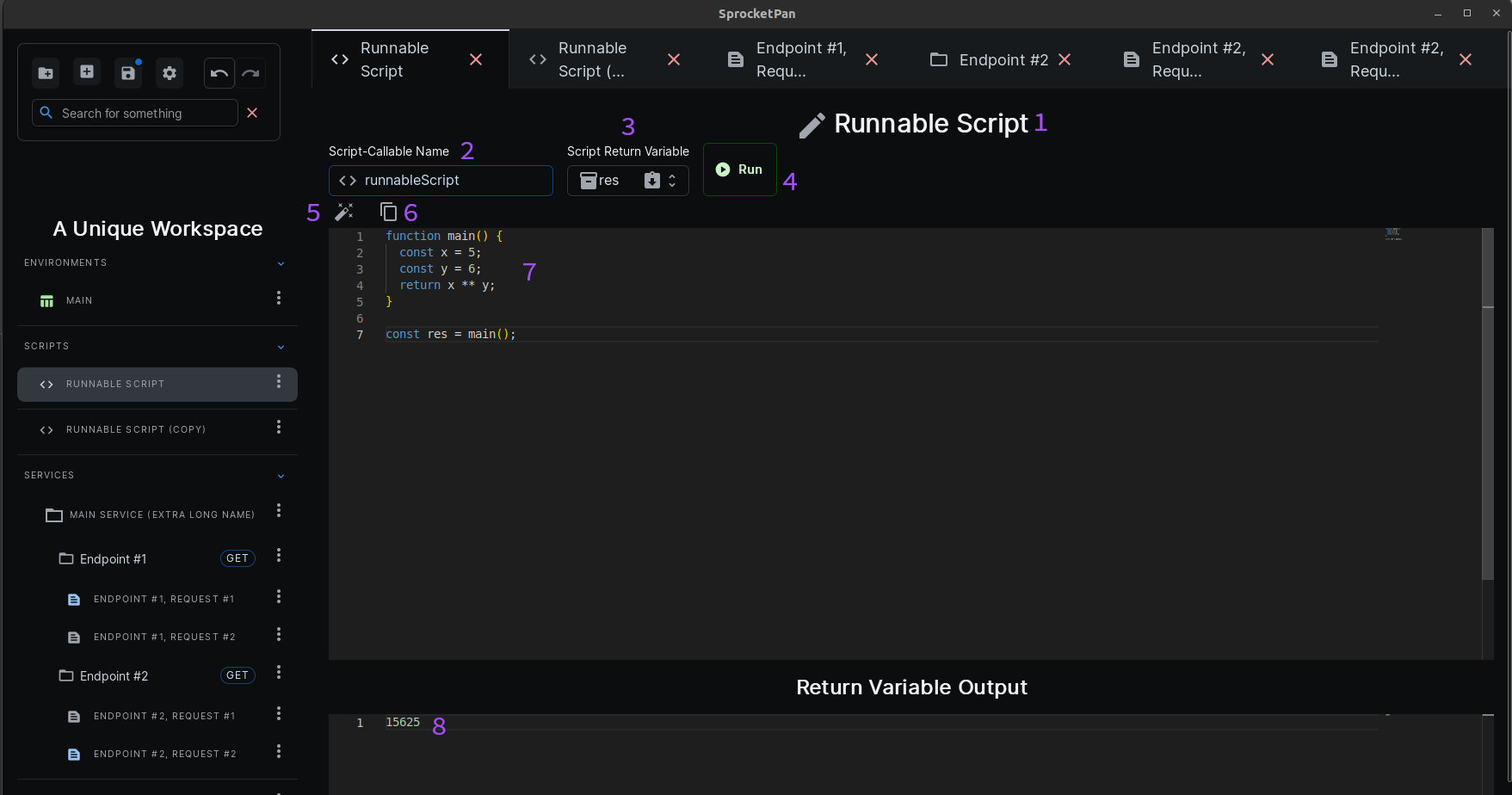This screenshot has height=795, width=1512.
Task: Click the new service folder icon
Action: point(46,73)
